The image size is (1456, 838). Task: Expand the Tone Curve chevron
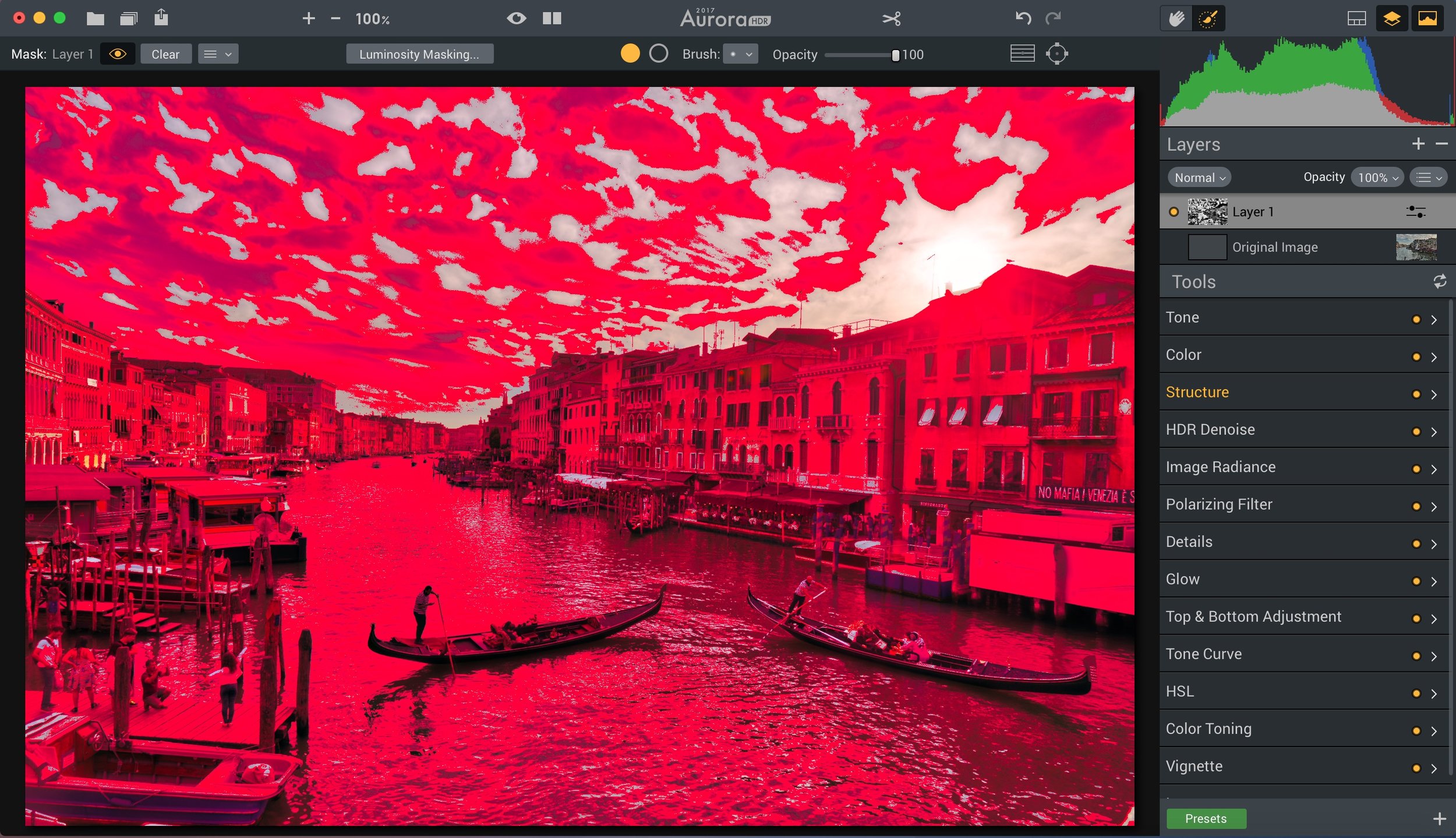[1434, 656]
